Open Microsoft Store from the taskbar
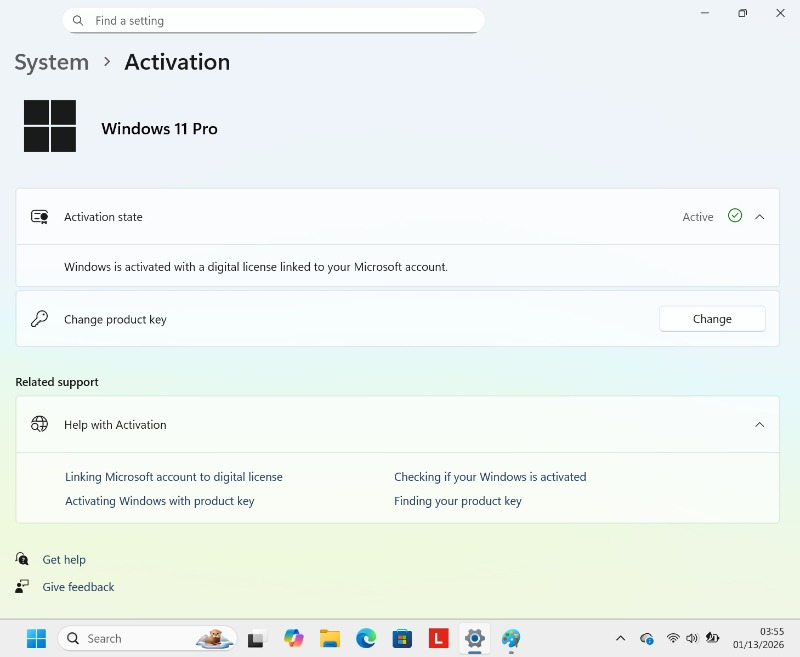This screenshot has height=657, width=800. click(x=402, y=638)
